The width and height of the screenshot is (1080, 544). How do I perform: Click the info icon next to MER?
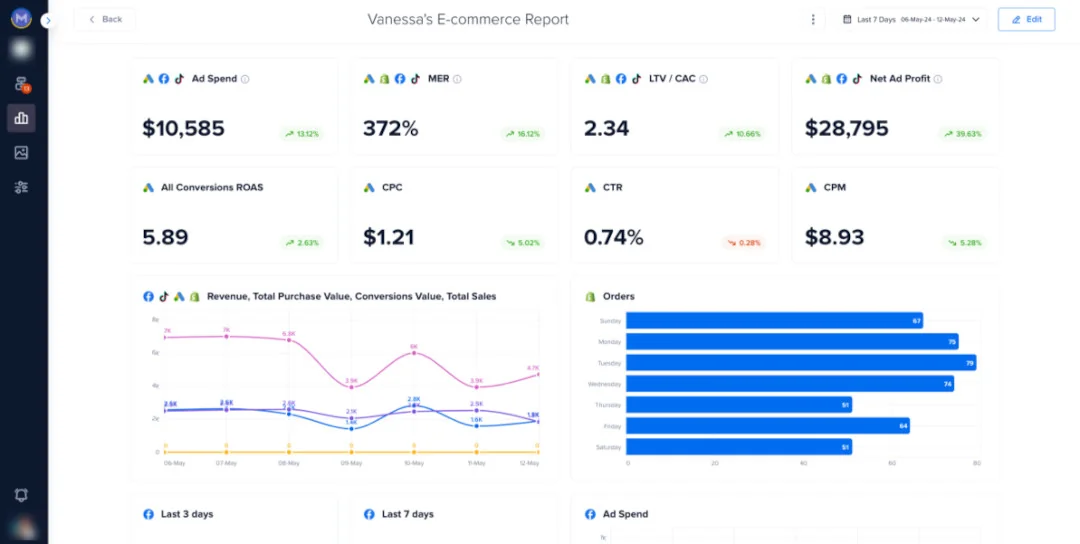click(x=457, y=79)
